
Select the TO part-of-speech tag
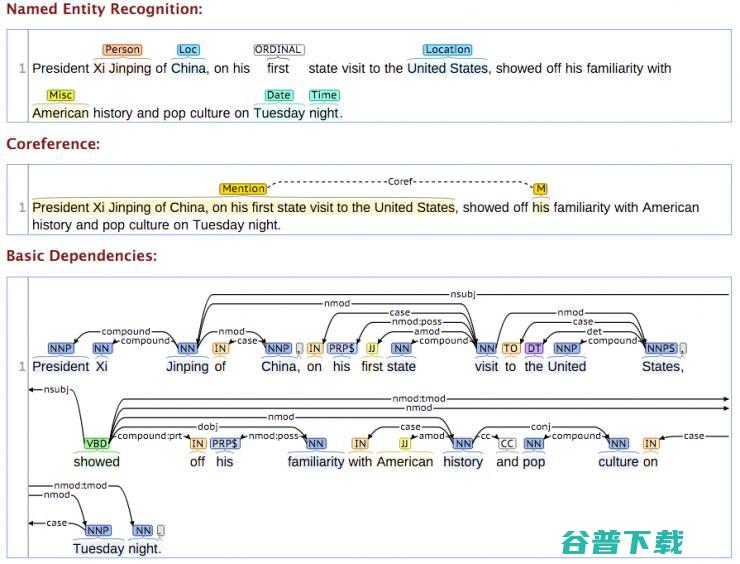(x=510, y=349)
